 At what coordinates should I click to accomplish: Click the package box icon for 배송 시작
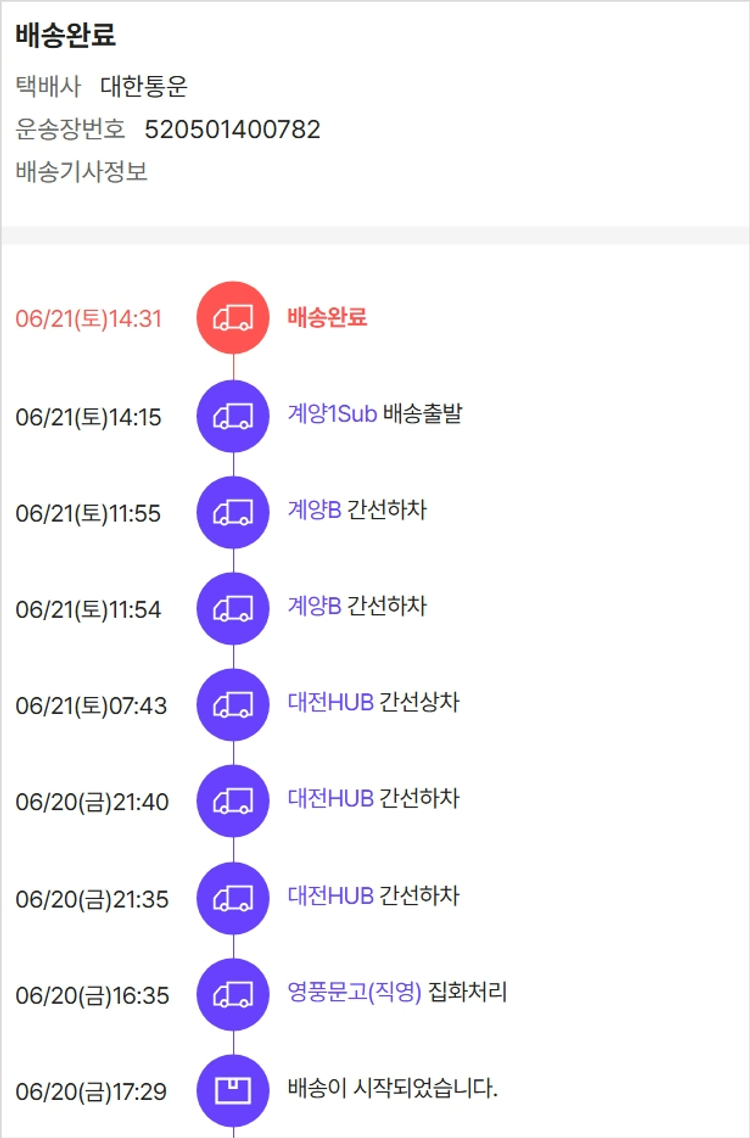(x=233, y=1090)
